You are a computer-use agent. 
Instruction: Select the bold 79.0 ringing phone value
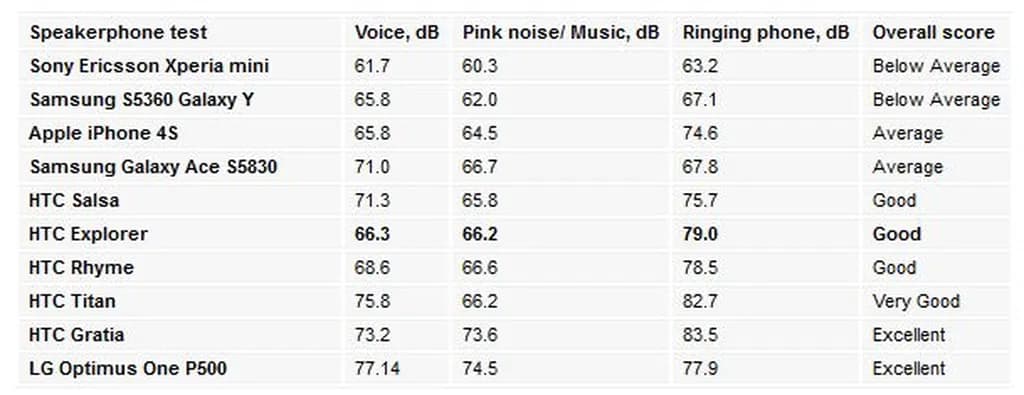(700, 234)
